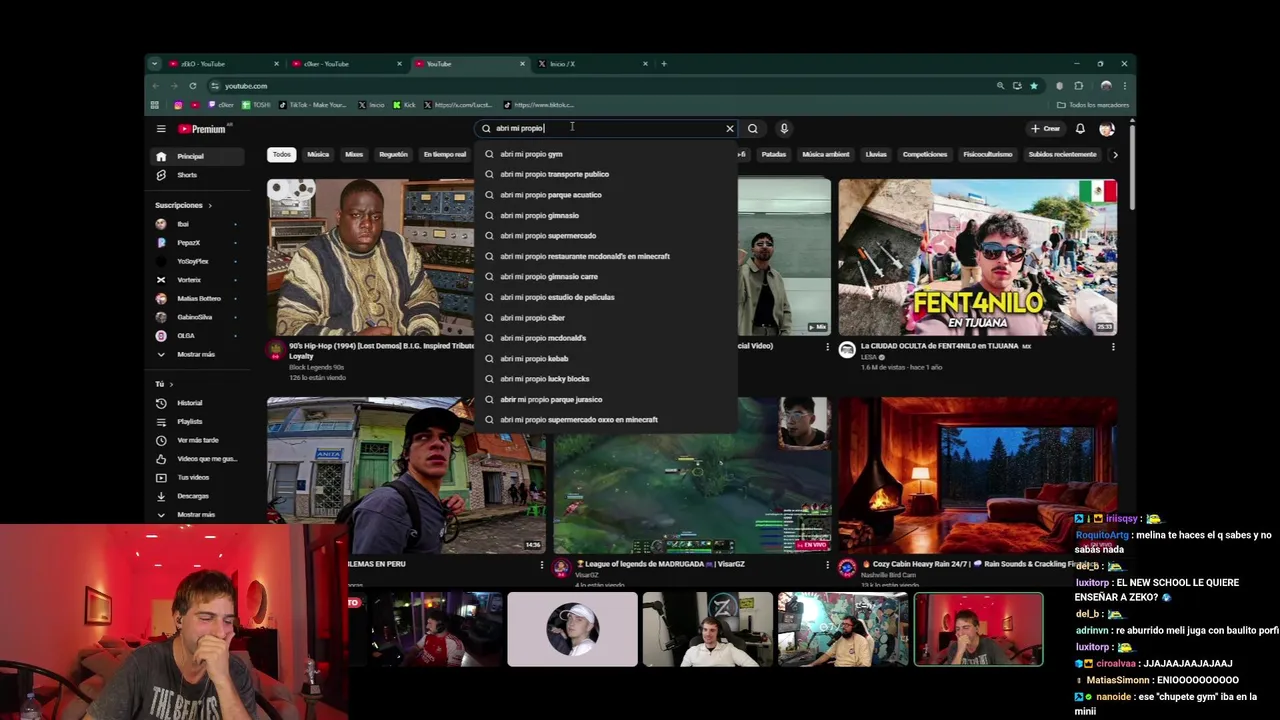
Task: Select the Reguetón filter chip
Action: [x=393, y=154]
